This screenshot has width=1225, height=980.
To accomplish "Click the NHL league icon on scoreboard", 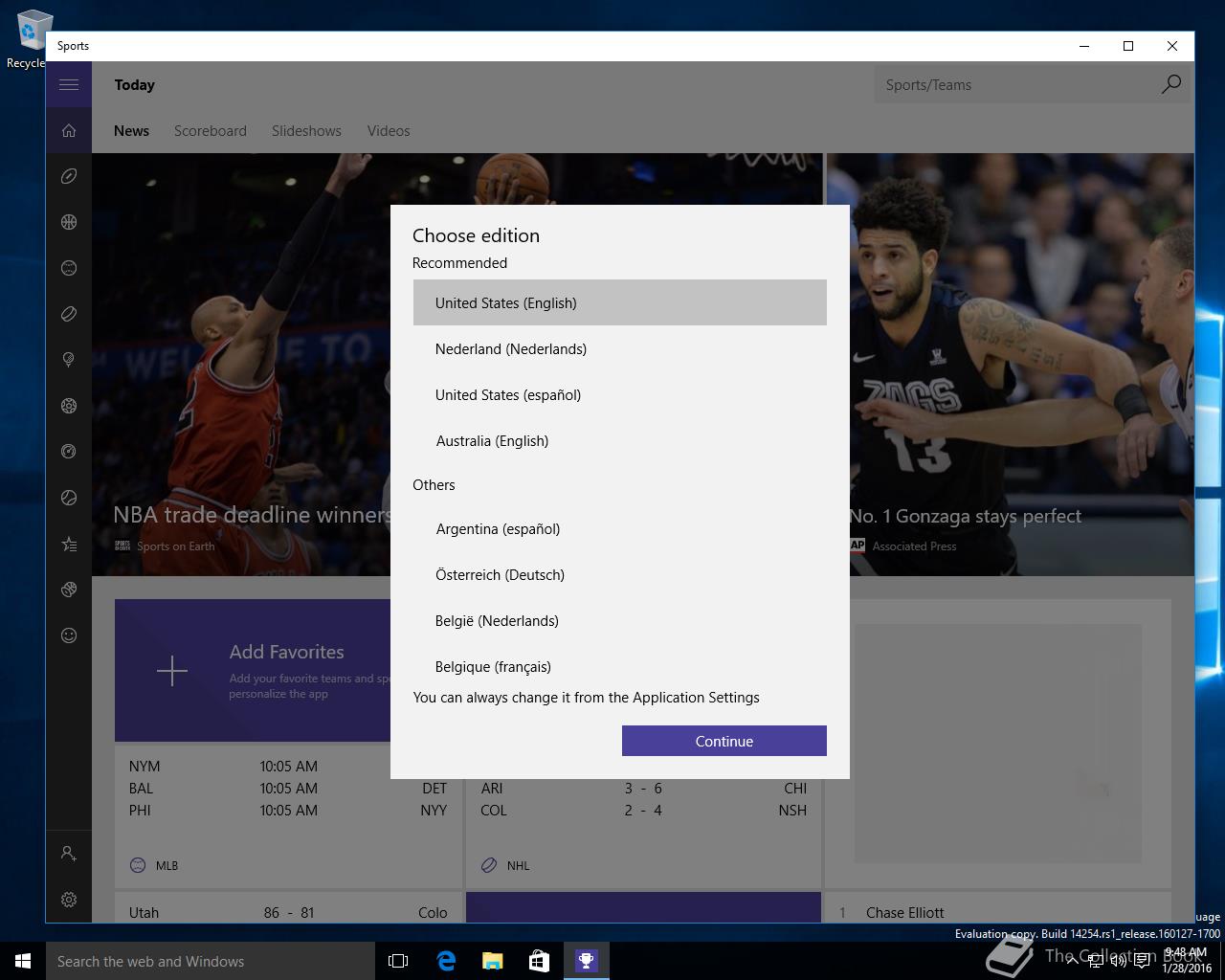I will pyautogui.click(x=489, y=865).
